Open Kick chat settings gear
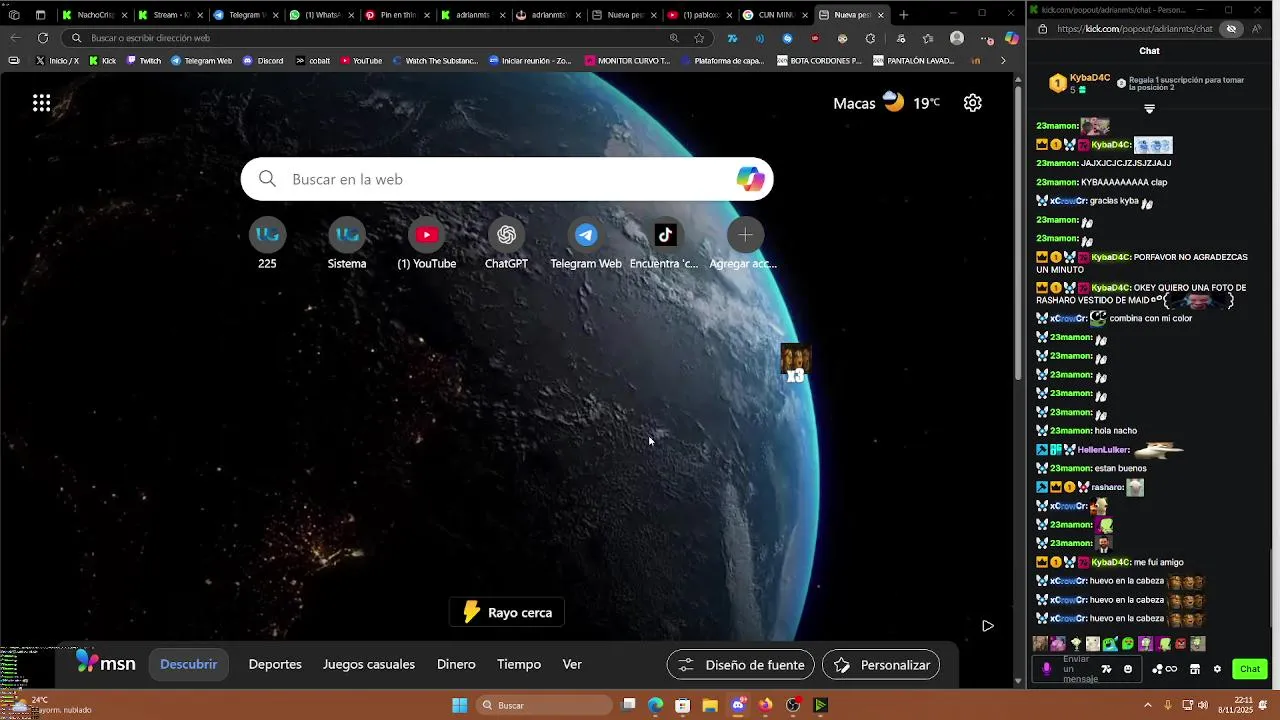 tap(1217, 669)
